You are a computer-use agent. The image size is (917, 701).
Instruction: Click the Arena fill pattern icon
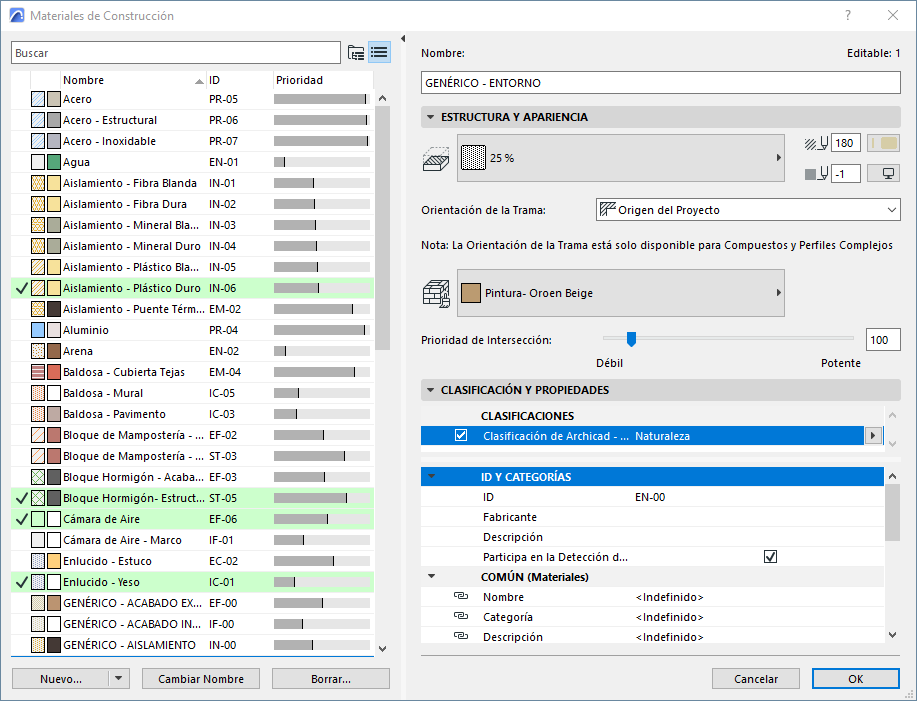(x=38, y=351)
